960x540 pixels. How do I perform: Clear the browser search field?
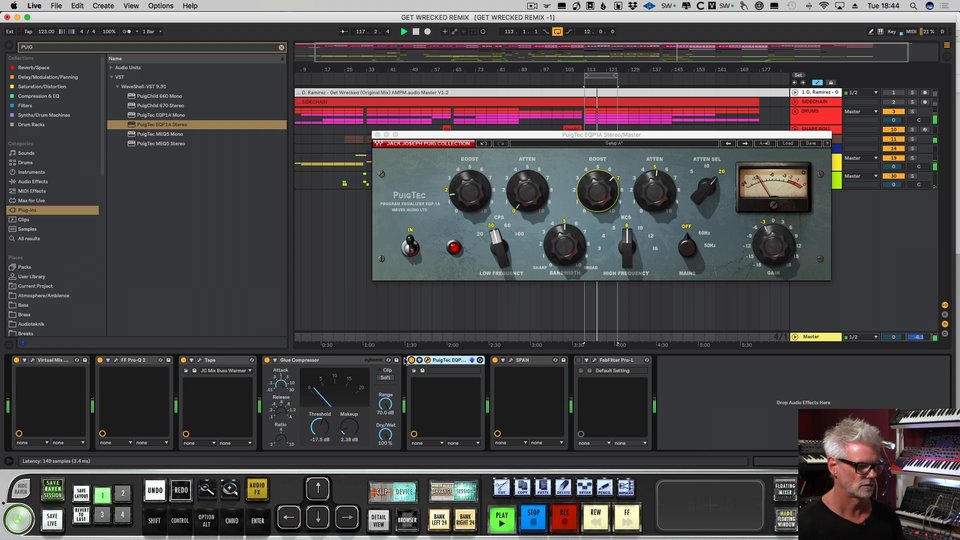pos(281,47)
